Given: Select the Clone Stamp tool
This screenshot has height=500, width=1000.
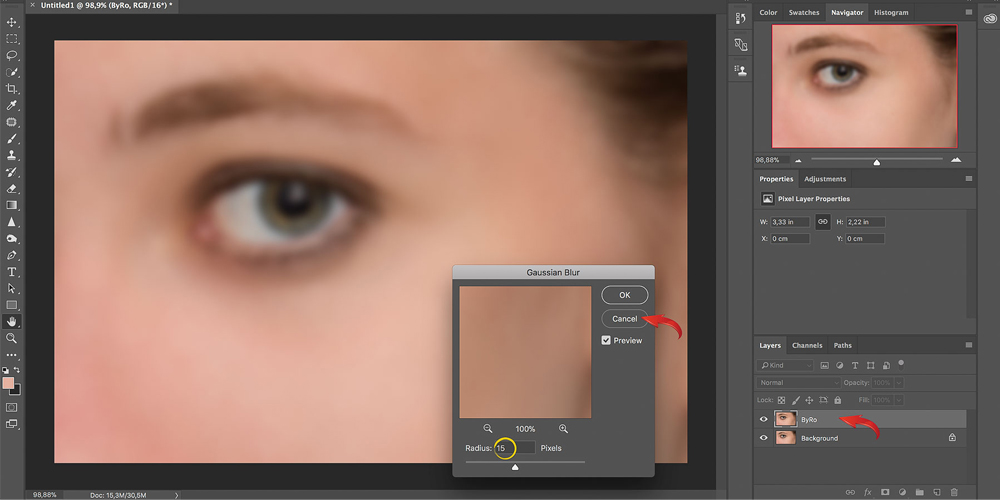Looking at the screenshot, I should pyautogui.click(x=11, y=155).
